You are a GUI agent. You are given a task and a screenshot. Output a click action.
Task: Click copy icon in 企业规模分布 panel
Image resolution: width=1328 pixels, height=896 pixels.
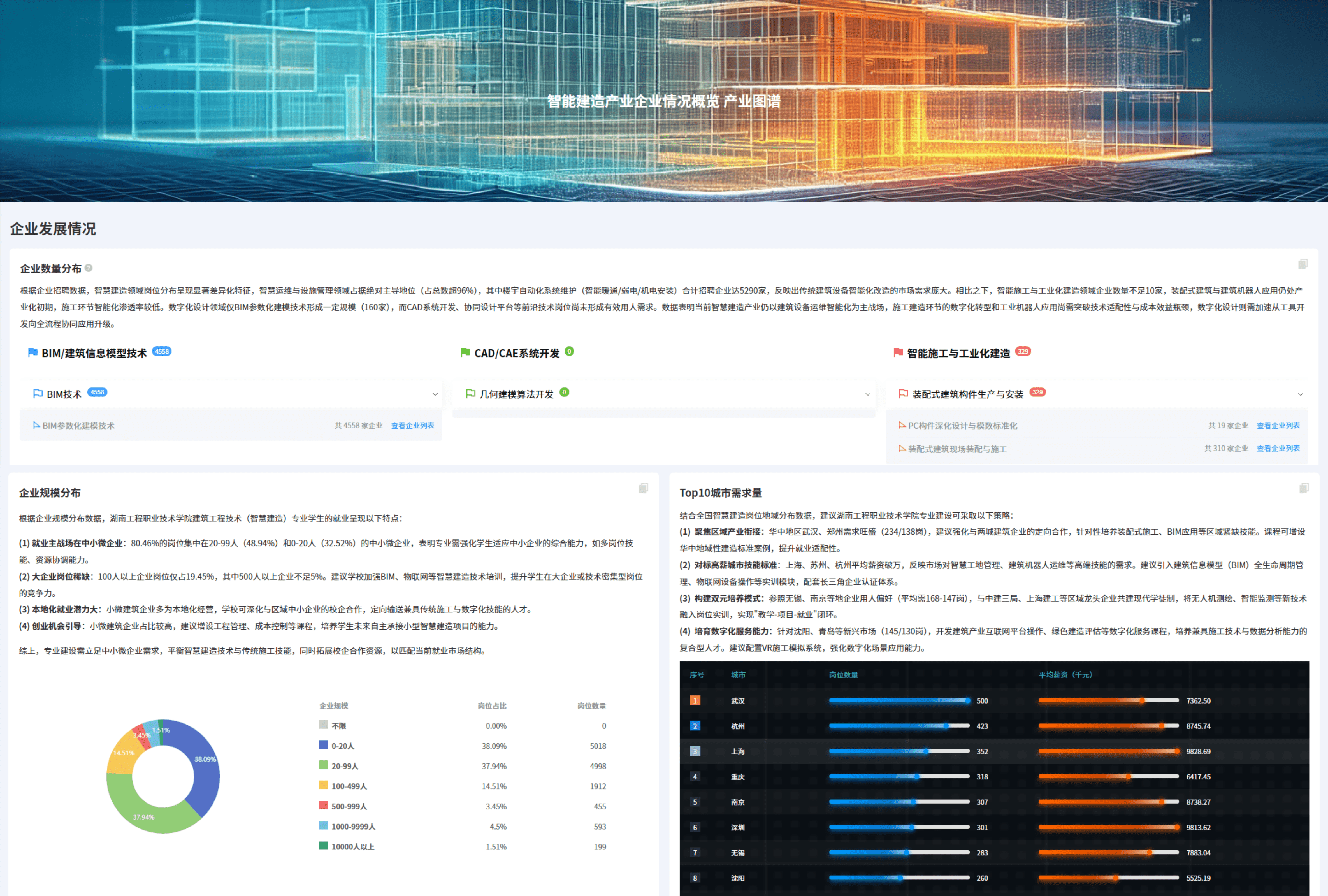click(x=644, y=488)
